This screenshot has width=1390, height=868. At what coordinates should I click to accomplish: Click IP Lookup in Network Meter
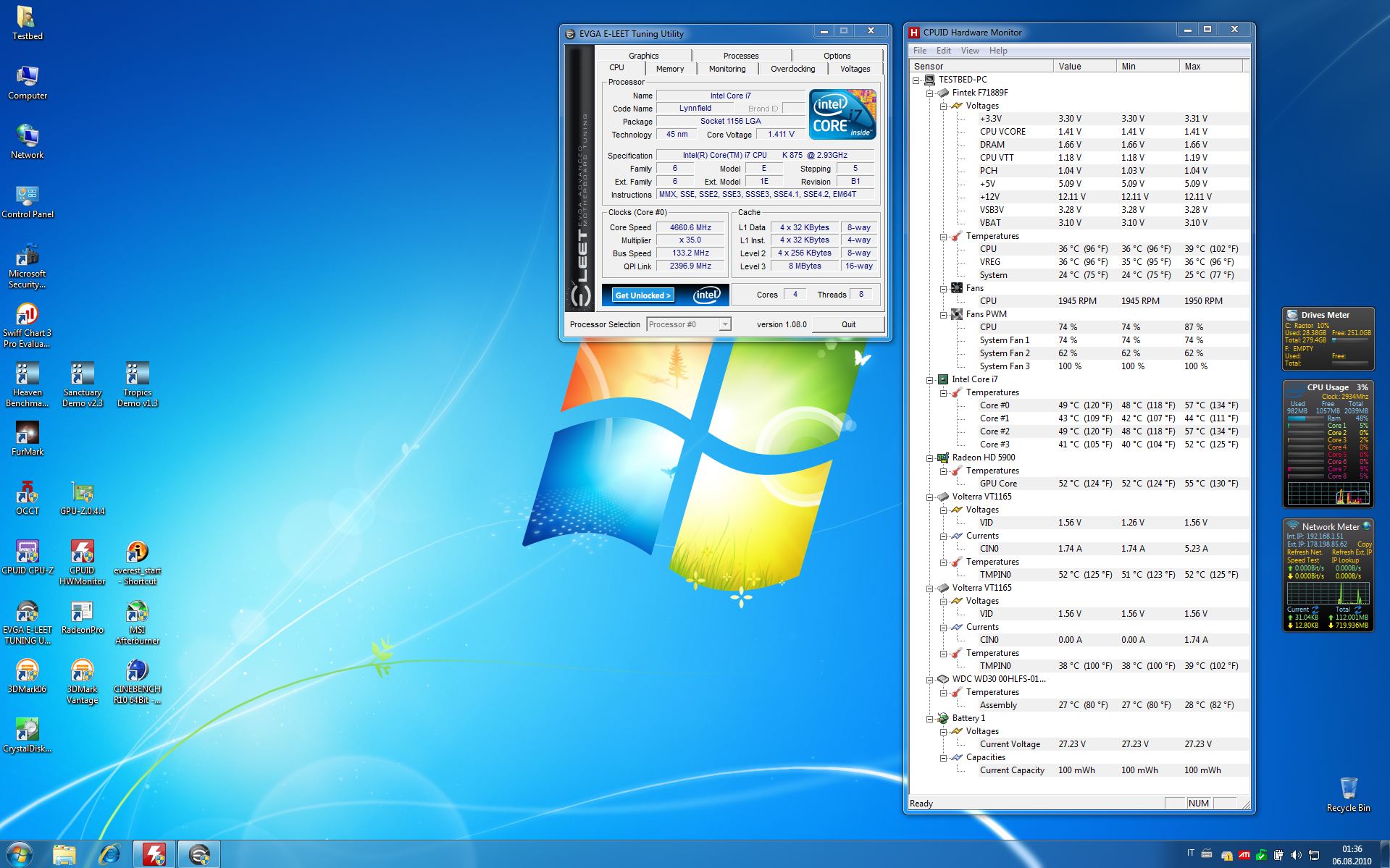1345,560
